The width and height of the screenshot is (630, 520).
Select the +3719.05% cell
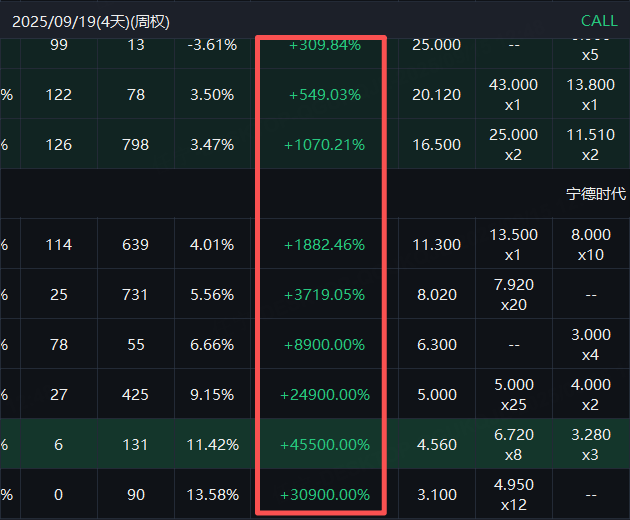pos(324,295)
